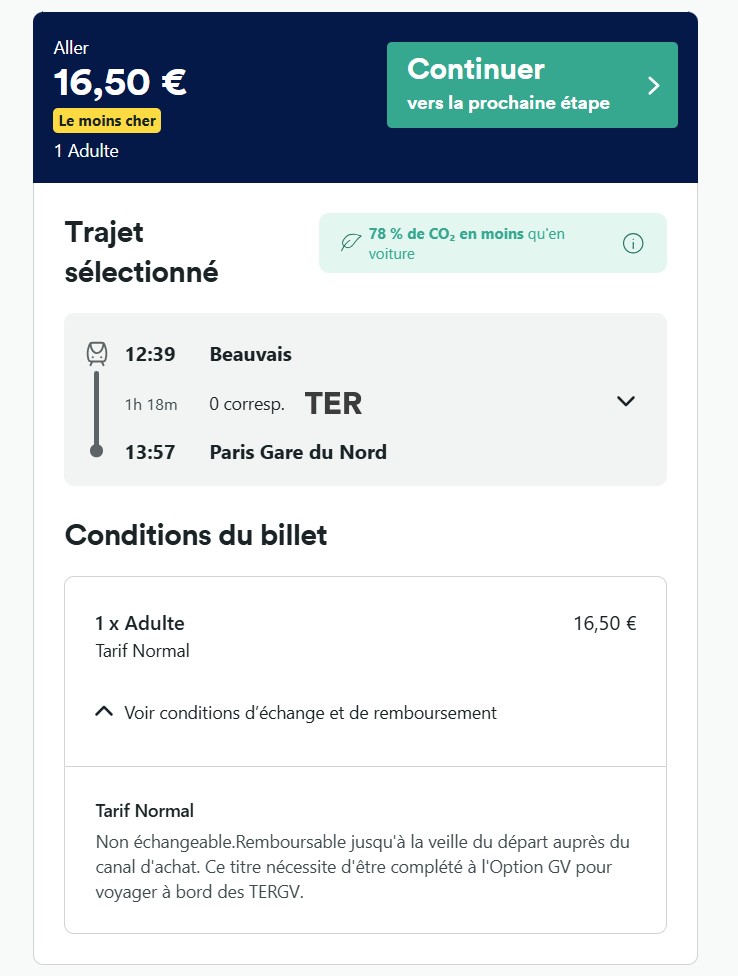The width and height of the screenshot is (738, 976).
Task: Click 'Paris Gare du Nord' station name
Action: tap(297, 451)
